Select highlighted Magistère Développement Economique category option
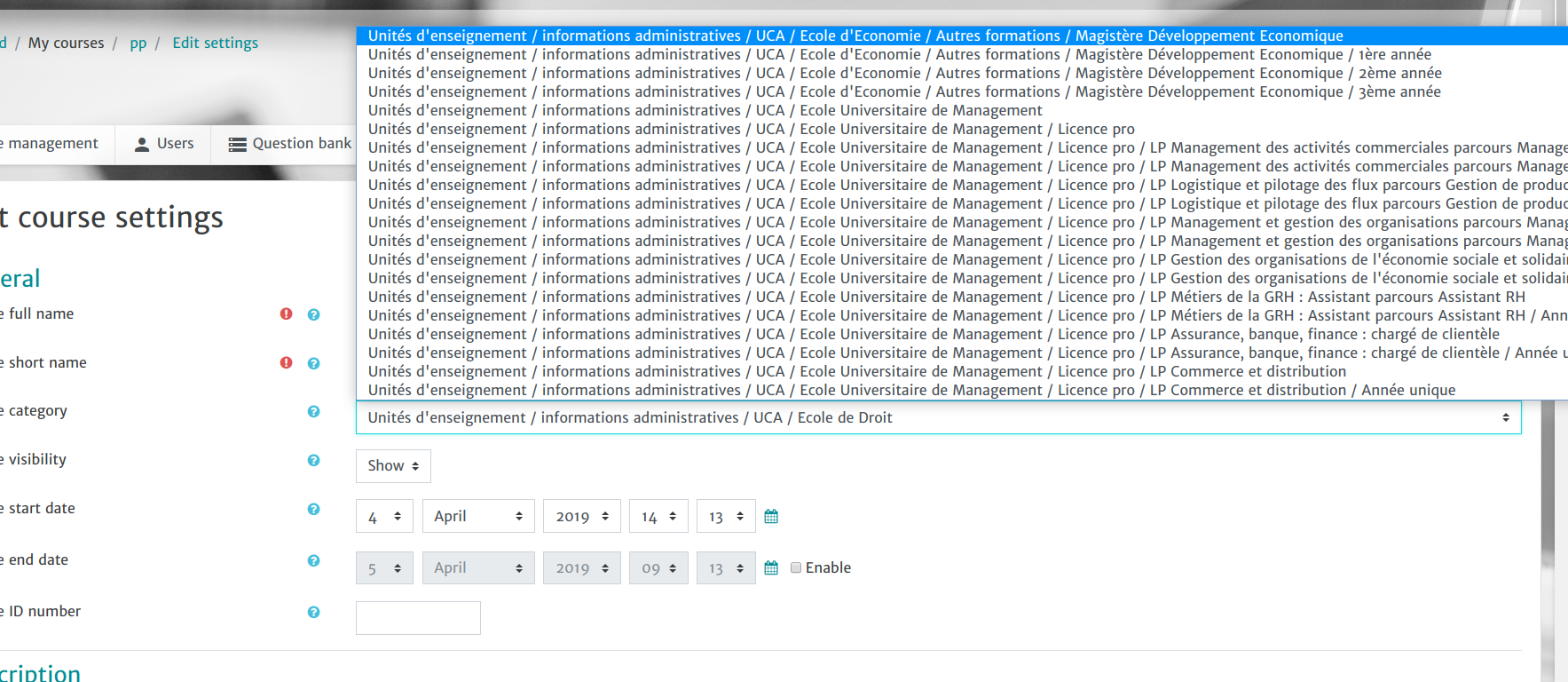This screenshot has height=682, width=1568. (962, 36)
